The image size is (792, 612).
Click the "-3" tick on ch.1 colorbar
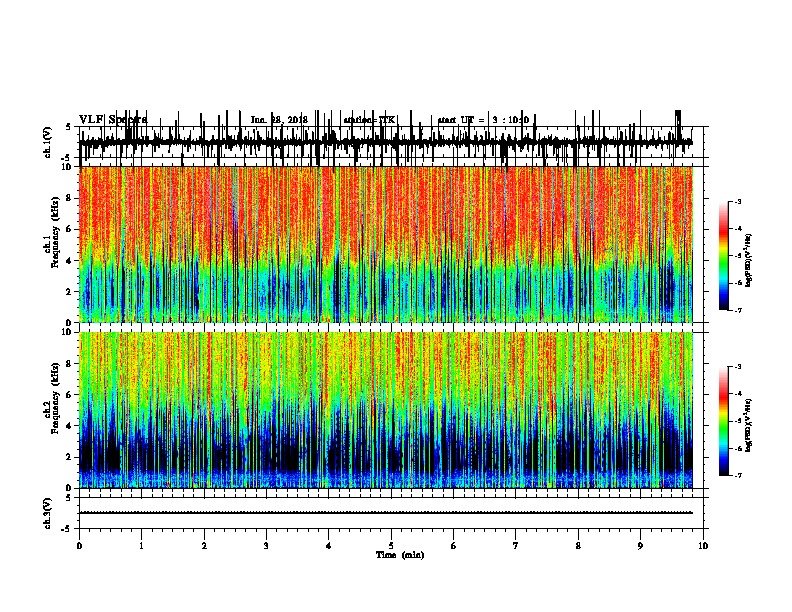click(x=737, y=202)
